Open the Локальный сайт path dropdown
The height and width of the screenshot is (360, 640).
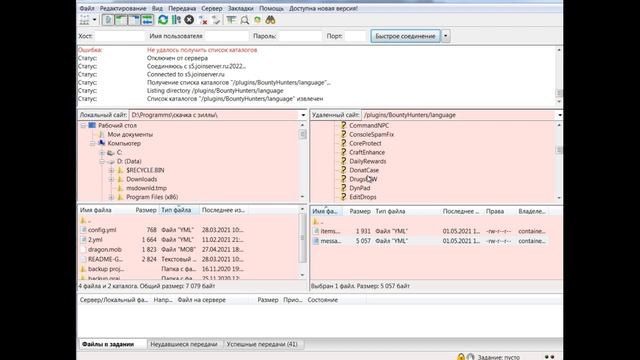pyautogui.click(x=303, y=115)
